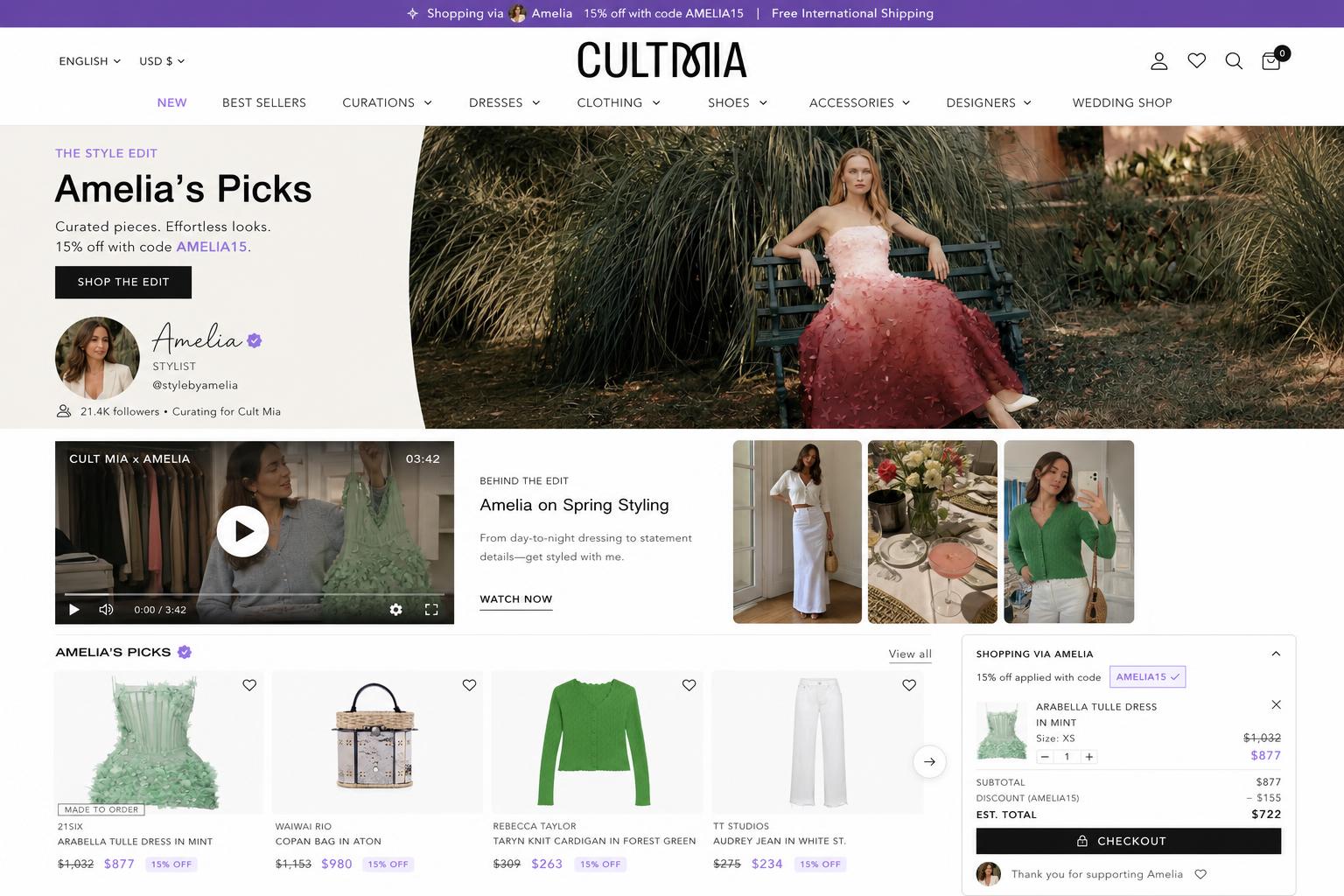Remove Arabella Tulle Dress from cart

[x=1276, y=704]
